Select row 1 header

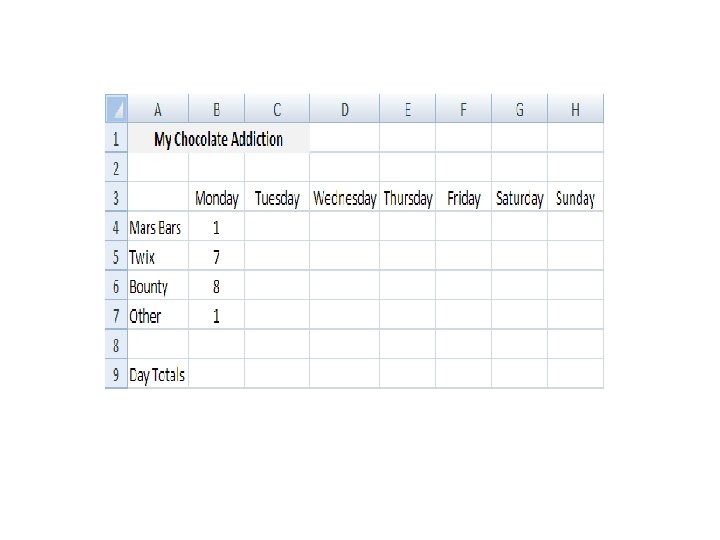pos(117,138)
